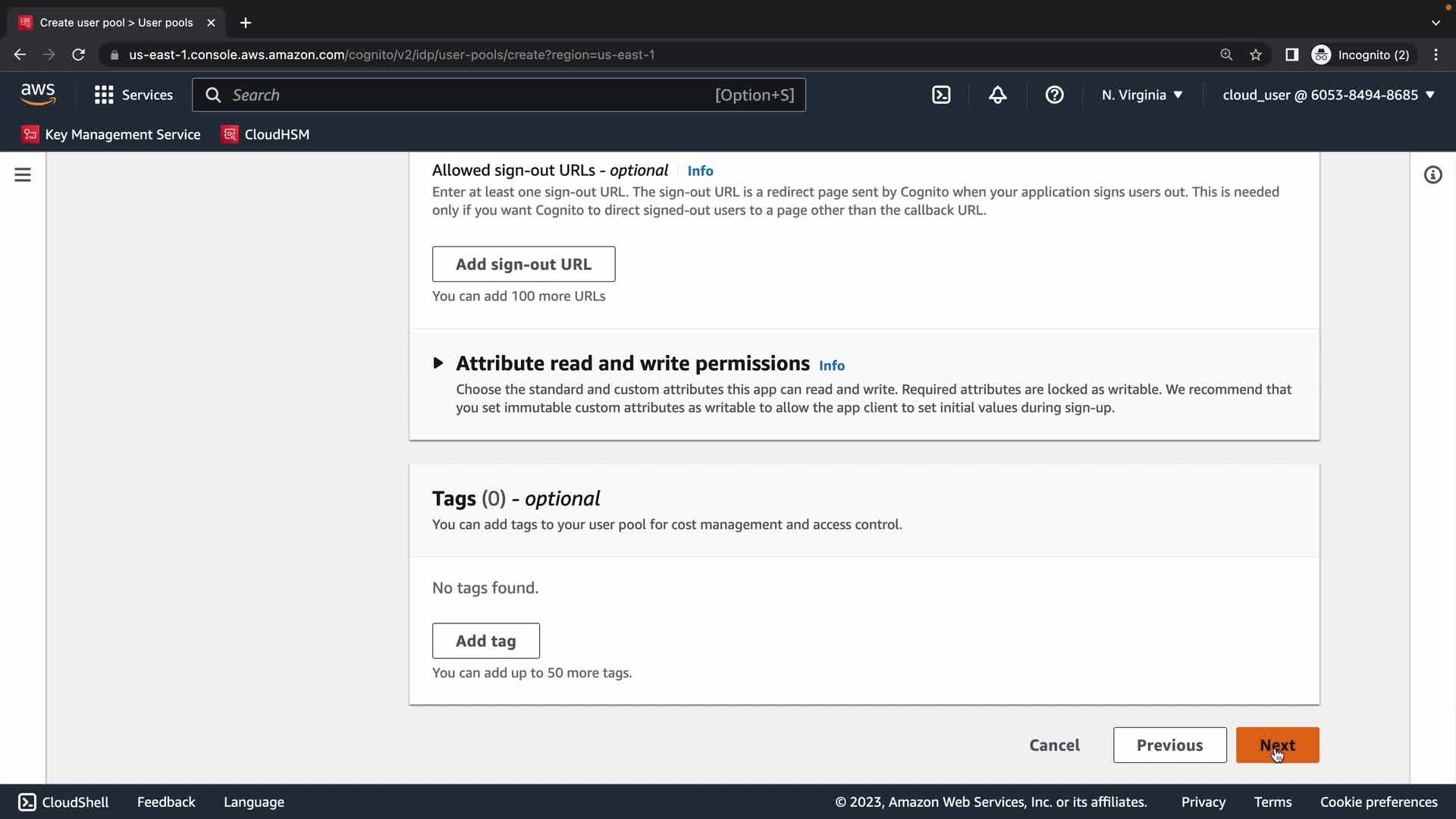This screenshot has height=819, width=1456.
Task: Open the cloud_user account dropdown
Action: 1329,95
